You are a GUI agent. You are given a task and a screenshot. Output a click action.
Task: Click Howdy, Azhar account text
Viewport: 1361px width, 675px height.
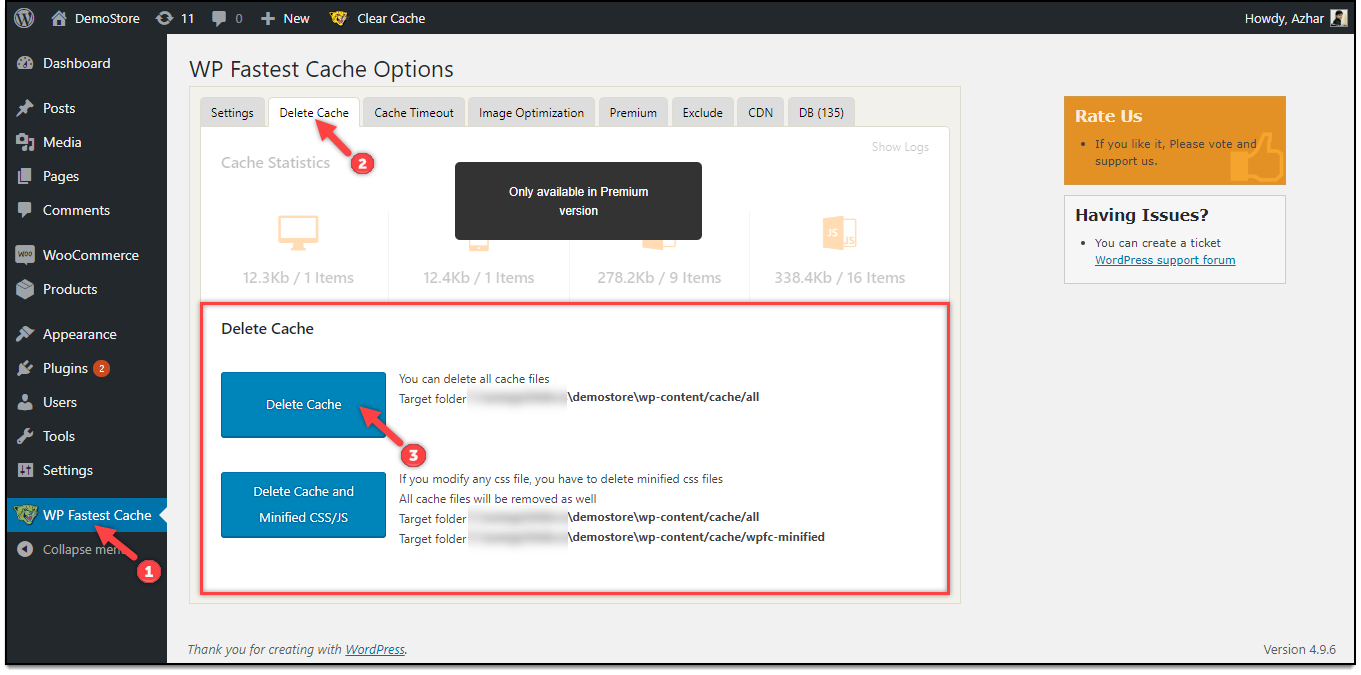click(1284, 18)
